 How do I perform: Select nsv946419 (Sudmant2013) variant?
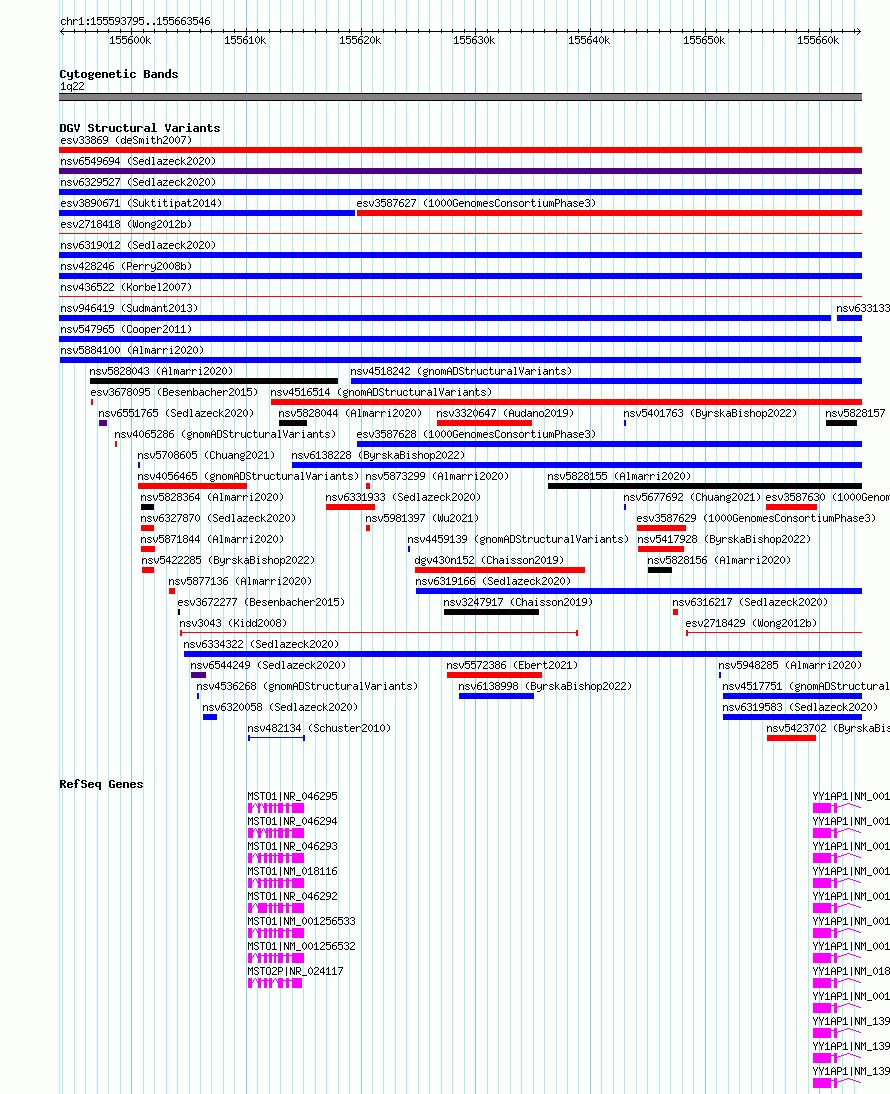446,317
